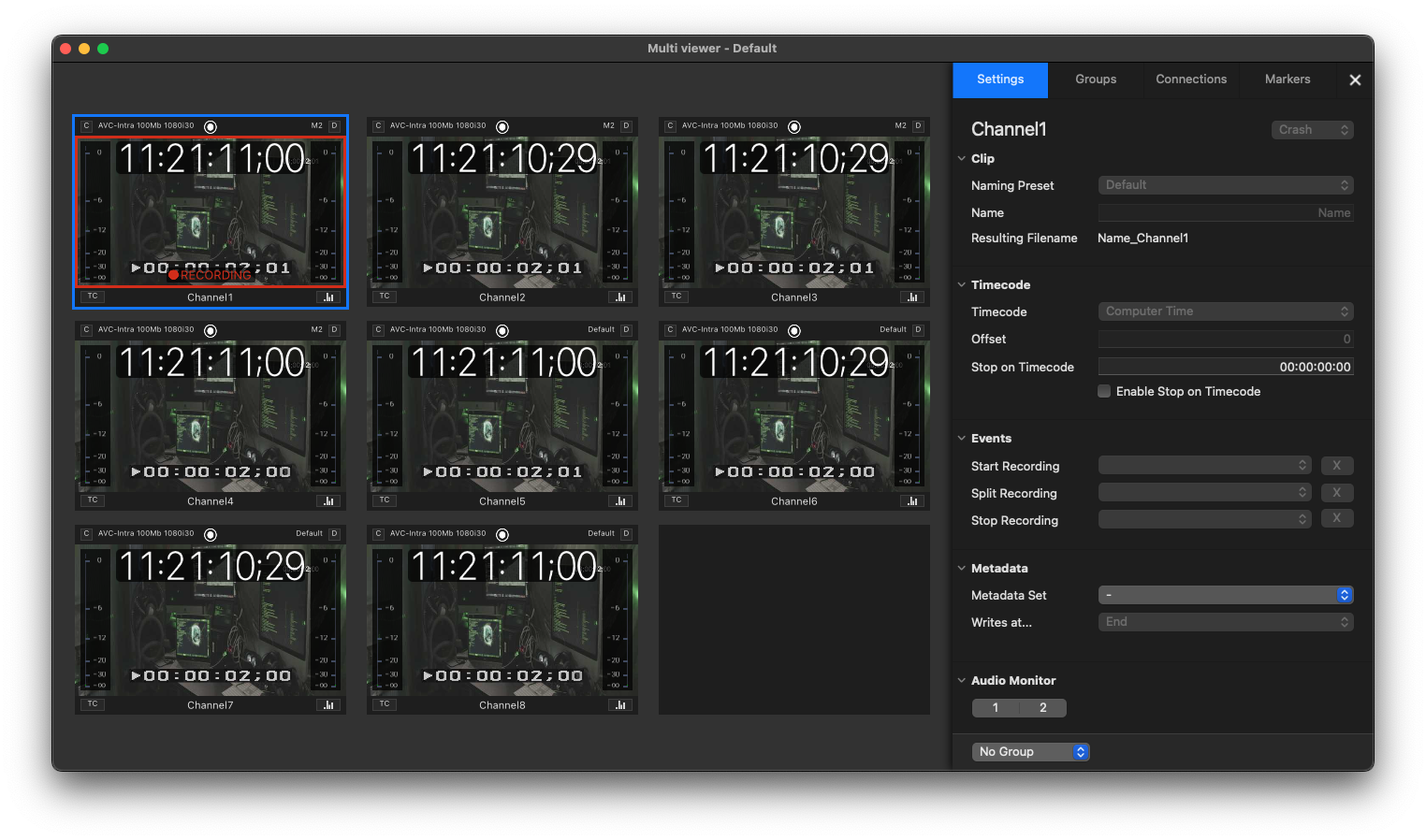Viewport: 1426px width, 840px height.
Task: Click the record circle on Channel8 header
Action: 502,534
